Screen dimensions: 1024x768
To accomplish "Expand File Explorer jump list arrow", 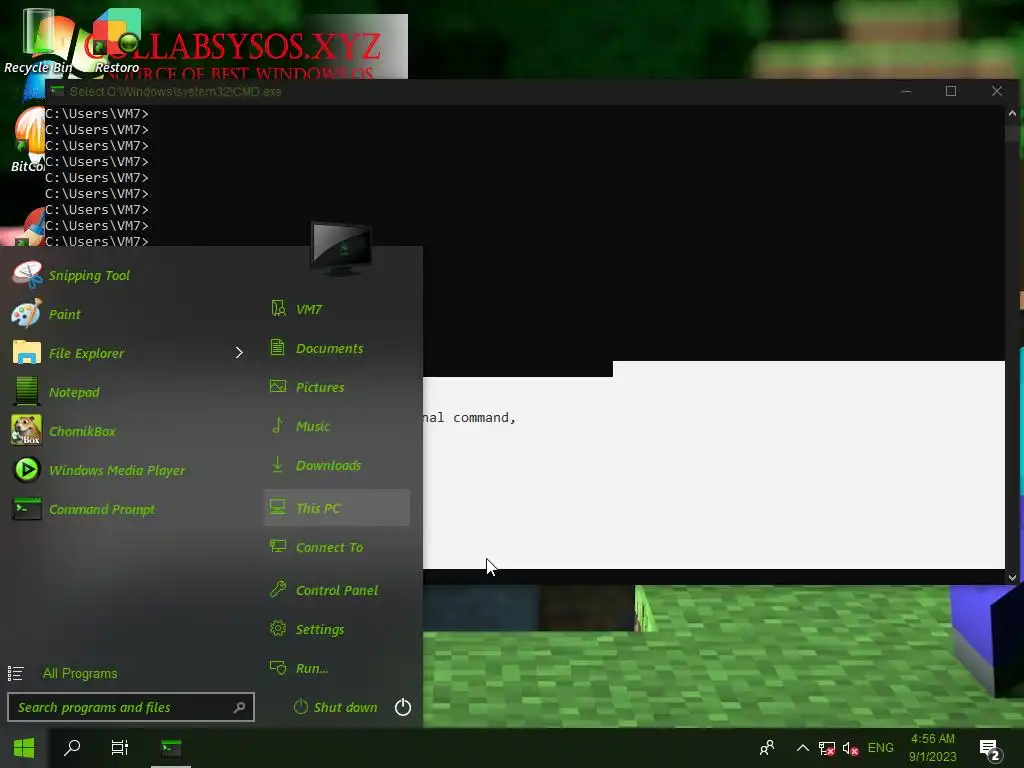I will point(239,353).
